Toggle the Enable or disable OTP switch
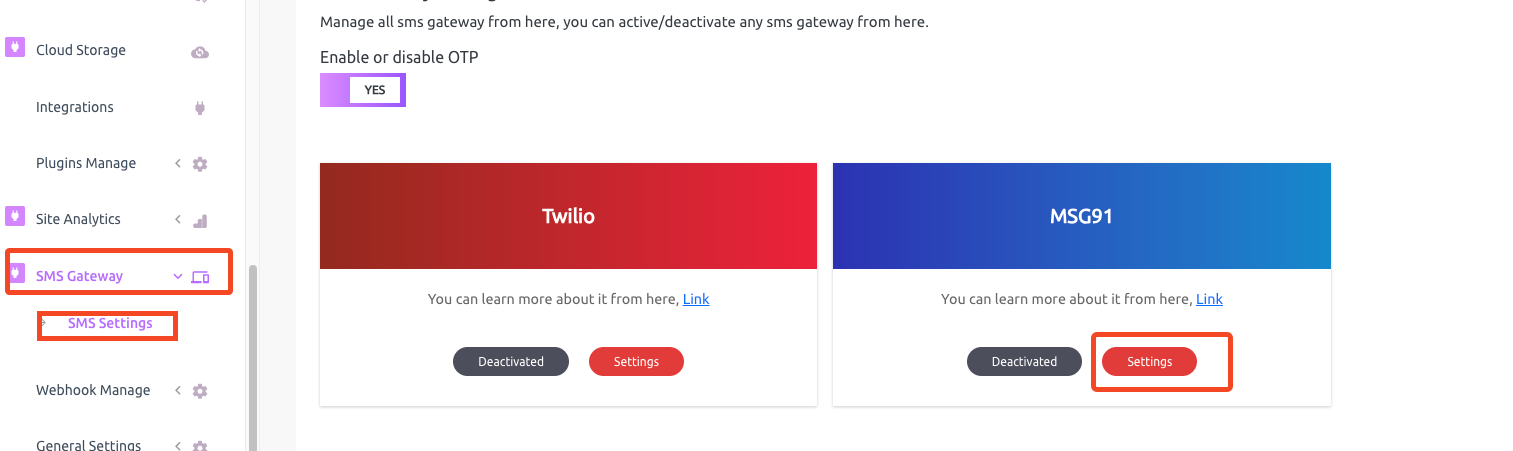The width and height of the screenshot is (1513, 451). coord(363,90)
